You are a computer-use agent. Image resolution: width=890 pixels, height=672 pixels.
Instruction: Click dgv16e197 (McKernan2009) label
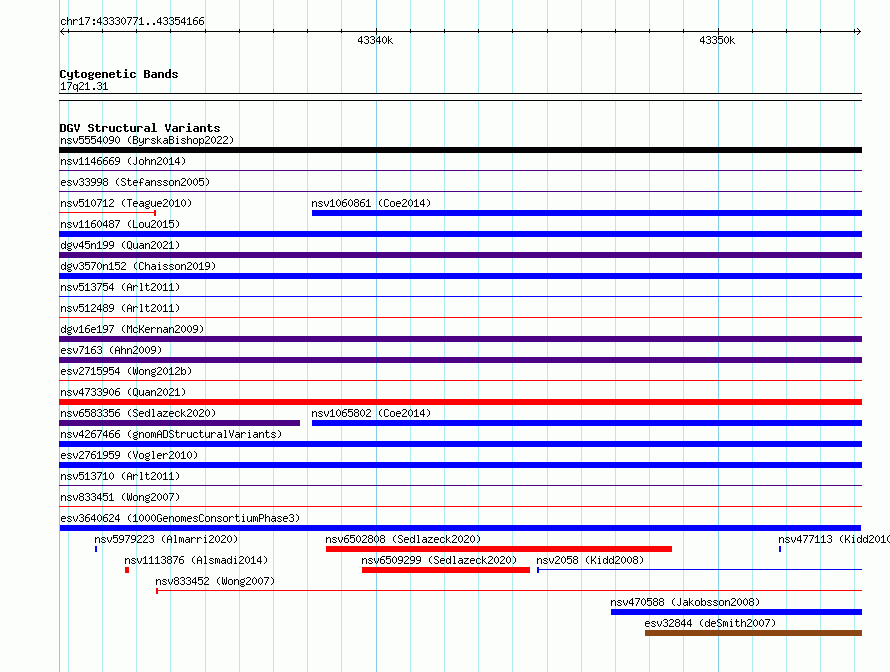click(x=132, y=329)
